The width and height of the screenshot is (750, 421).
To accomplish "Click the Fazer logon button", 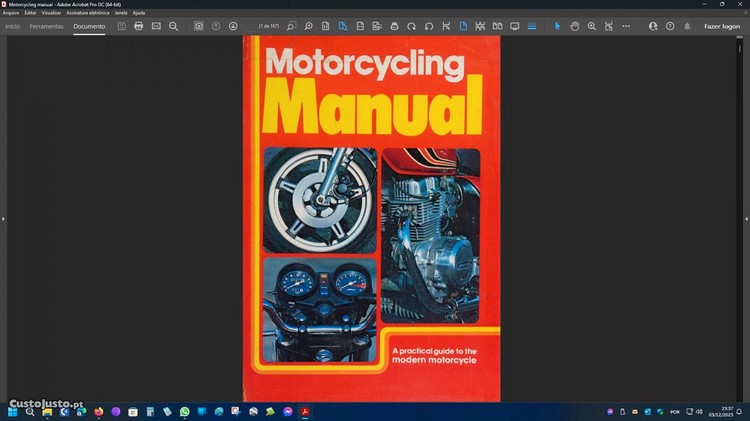I will pos(722,26).
